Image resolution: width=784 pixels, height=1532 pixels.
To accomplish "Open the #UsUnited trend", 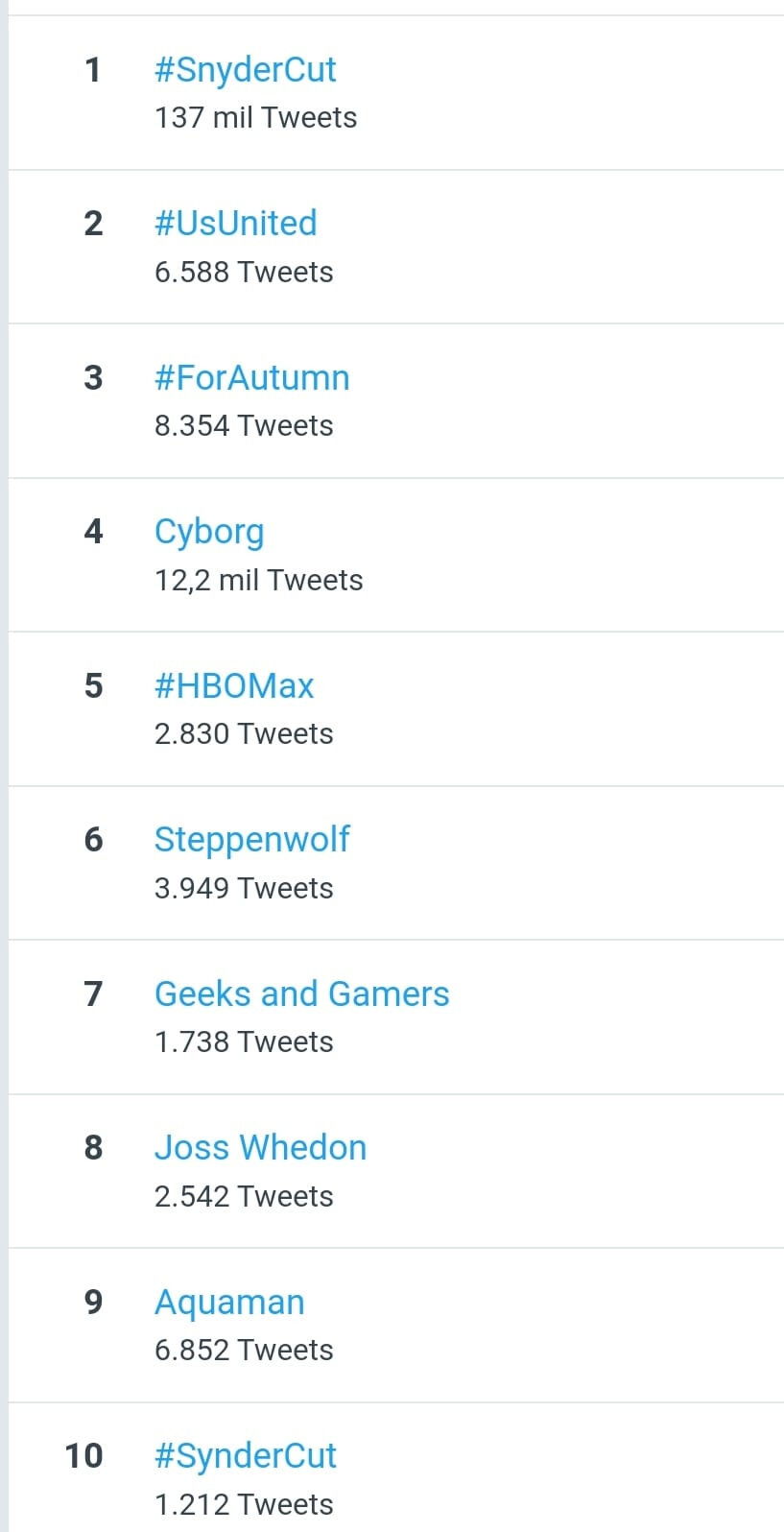I will coord(236,223).
